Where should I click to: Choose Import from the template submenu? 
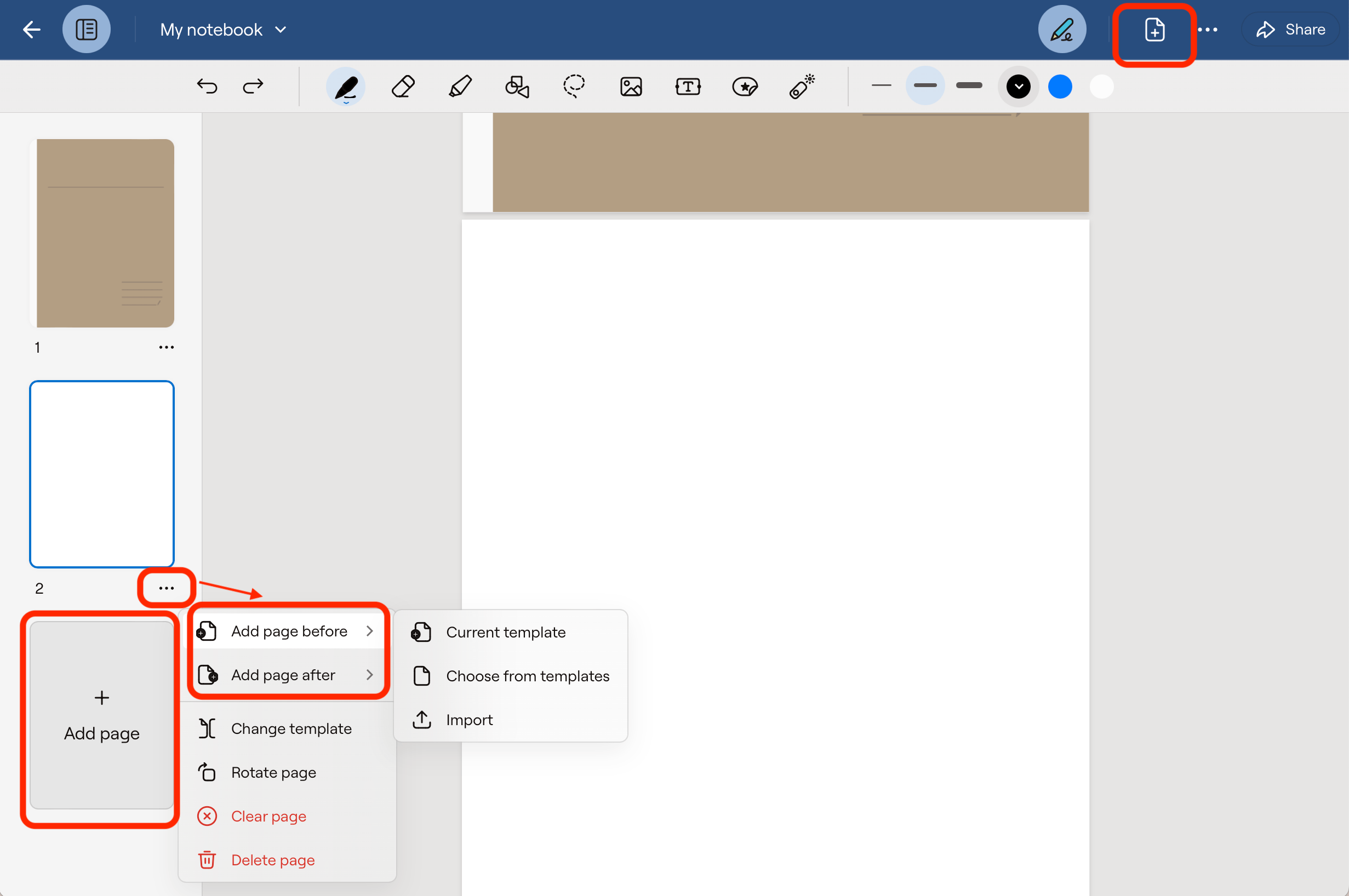[x=469, y=720]
